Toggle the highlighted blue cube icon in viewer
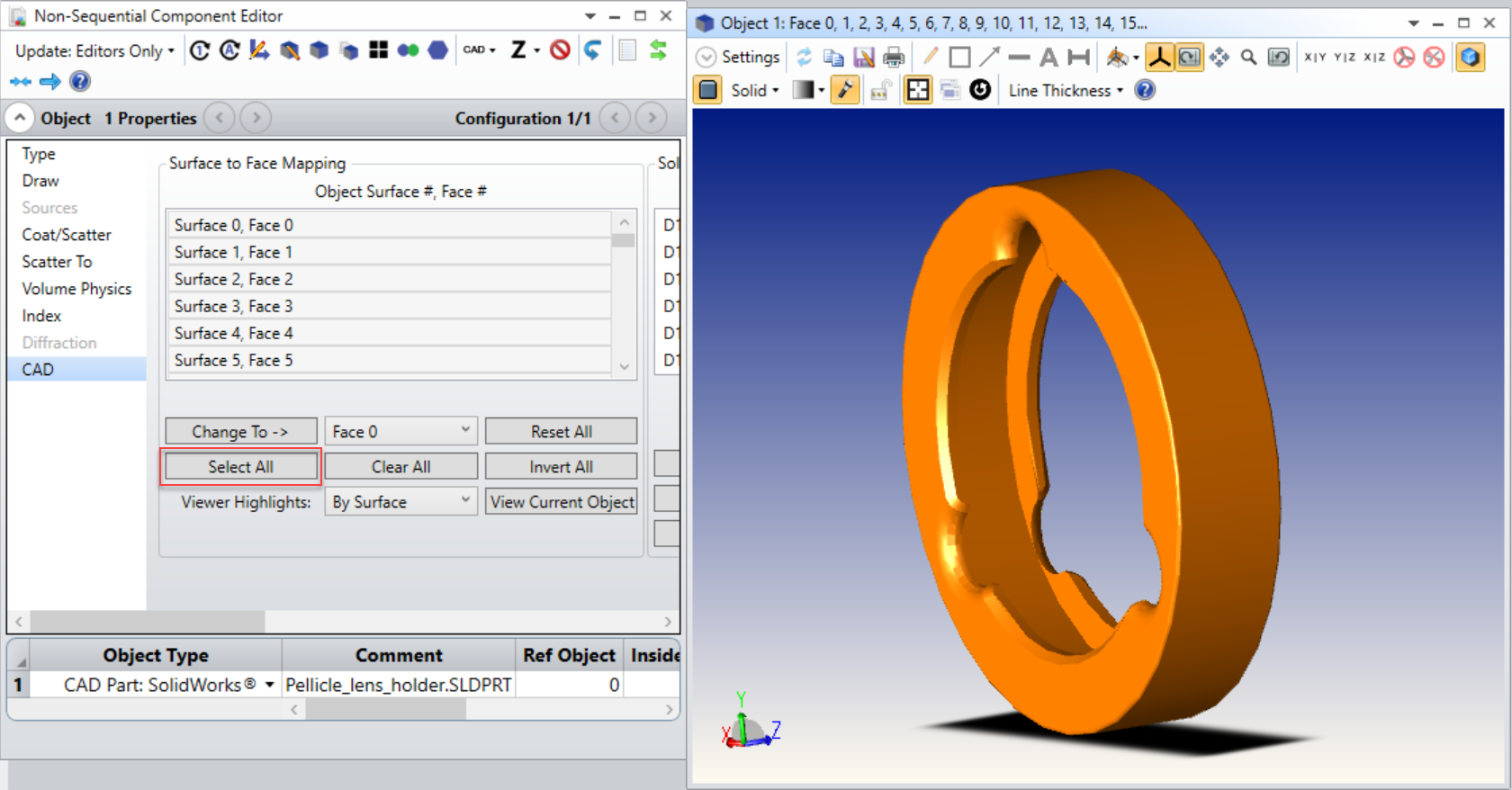This screenshot has width=1512, height=790. pyautogui.click(x=1470, y=58)
